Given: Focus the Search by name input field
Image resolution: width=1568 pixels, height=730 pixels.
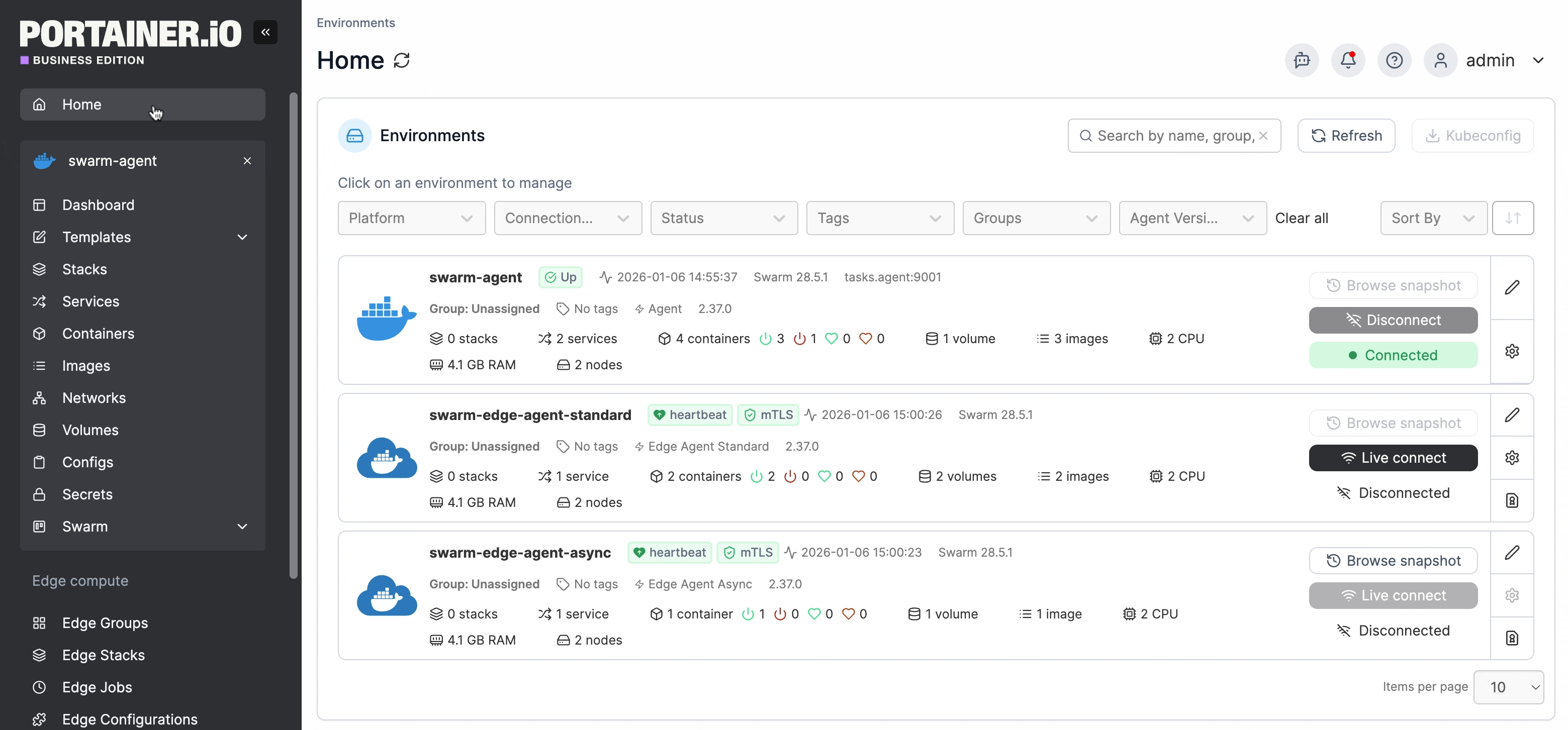Looking at the screenshot, I should [x=1175, y=136].
